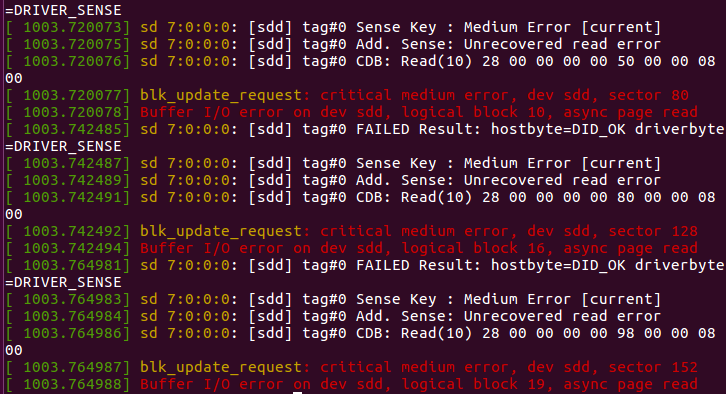
Task: Click the first '=DRIVER_SENSE' line at top
Action: click(63, 11)
